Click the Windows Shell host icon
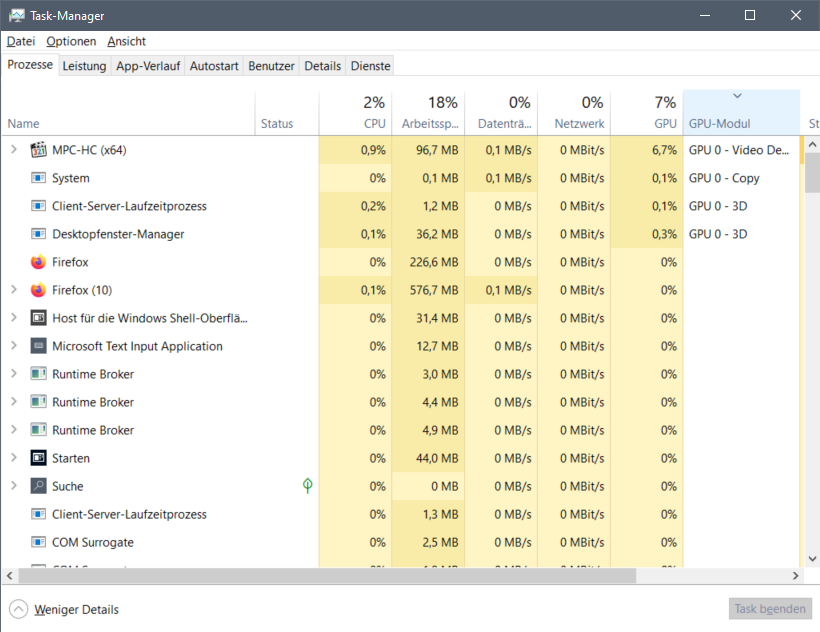This screenshot has height=632, width=820. [38, 318]
